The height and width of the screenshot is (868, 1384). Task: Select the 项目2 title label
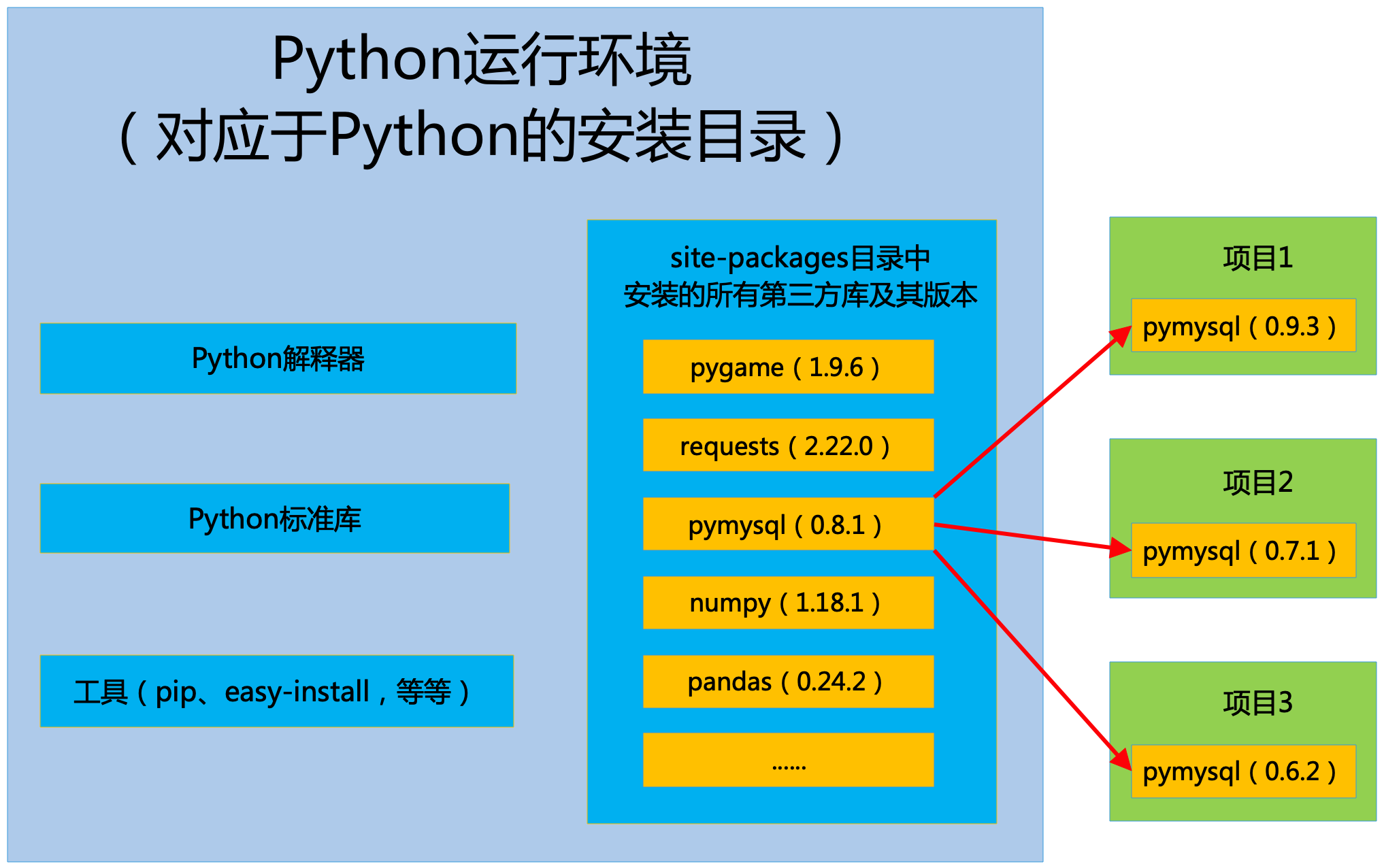pyautogui.click(x=1257, y=482)
